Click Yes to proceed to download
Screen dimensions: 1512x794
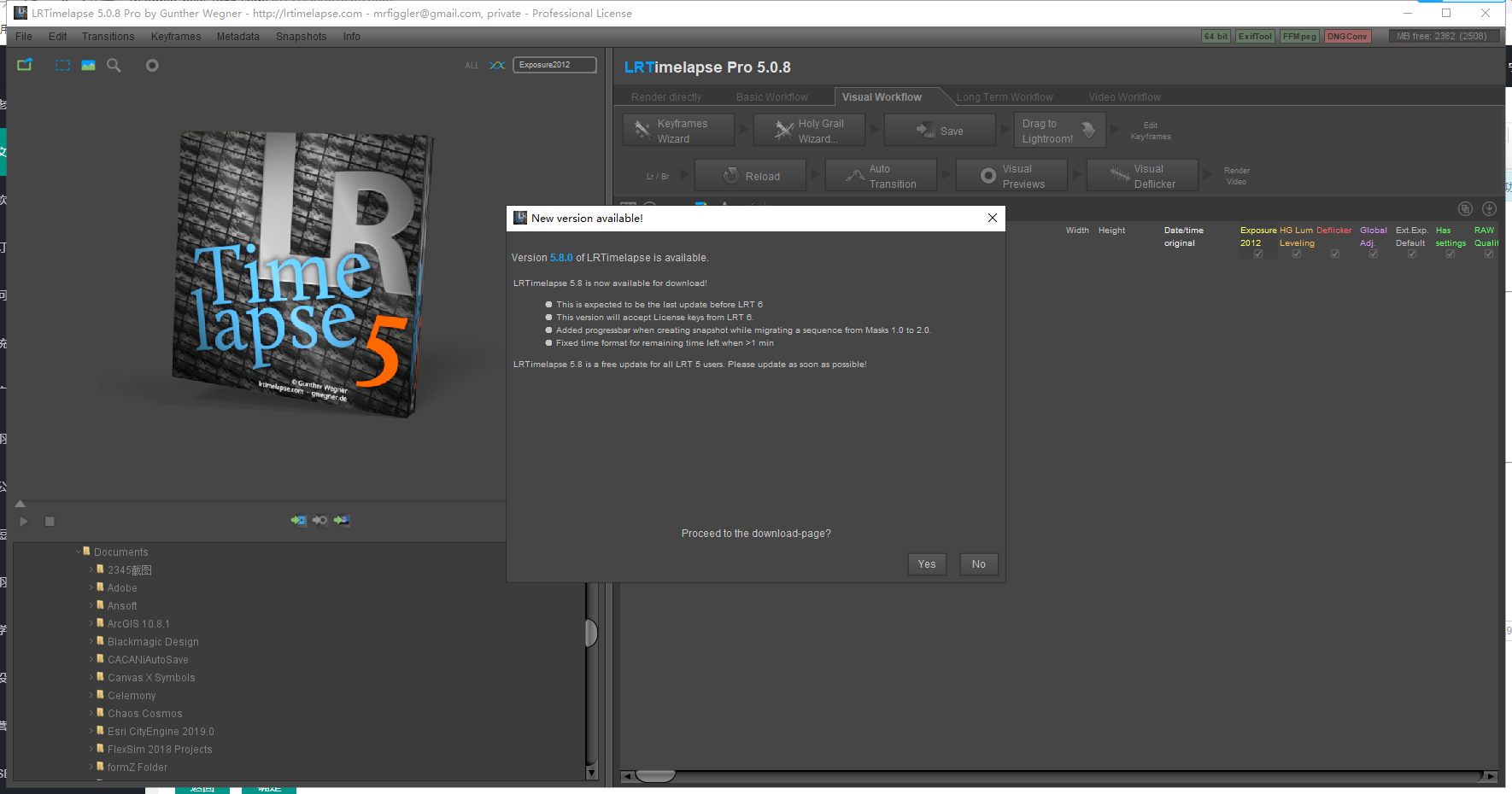click(x=927, y=564)
